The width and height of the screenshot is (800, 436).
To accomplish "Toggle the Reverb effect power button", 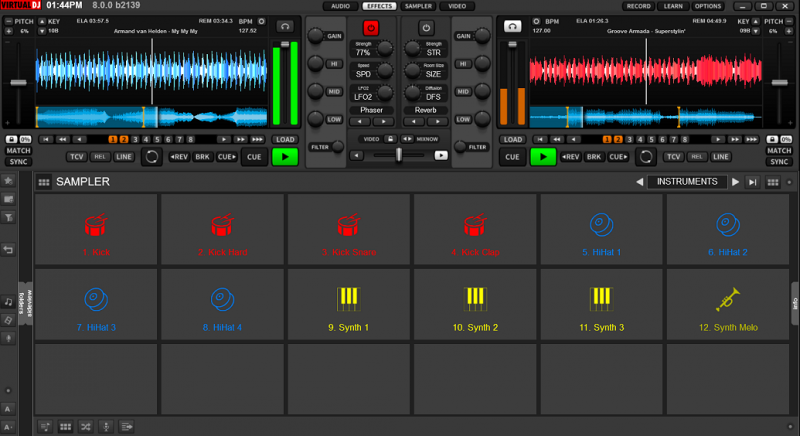I will pos(426,28).
